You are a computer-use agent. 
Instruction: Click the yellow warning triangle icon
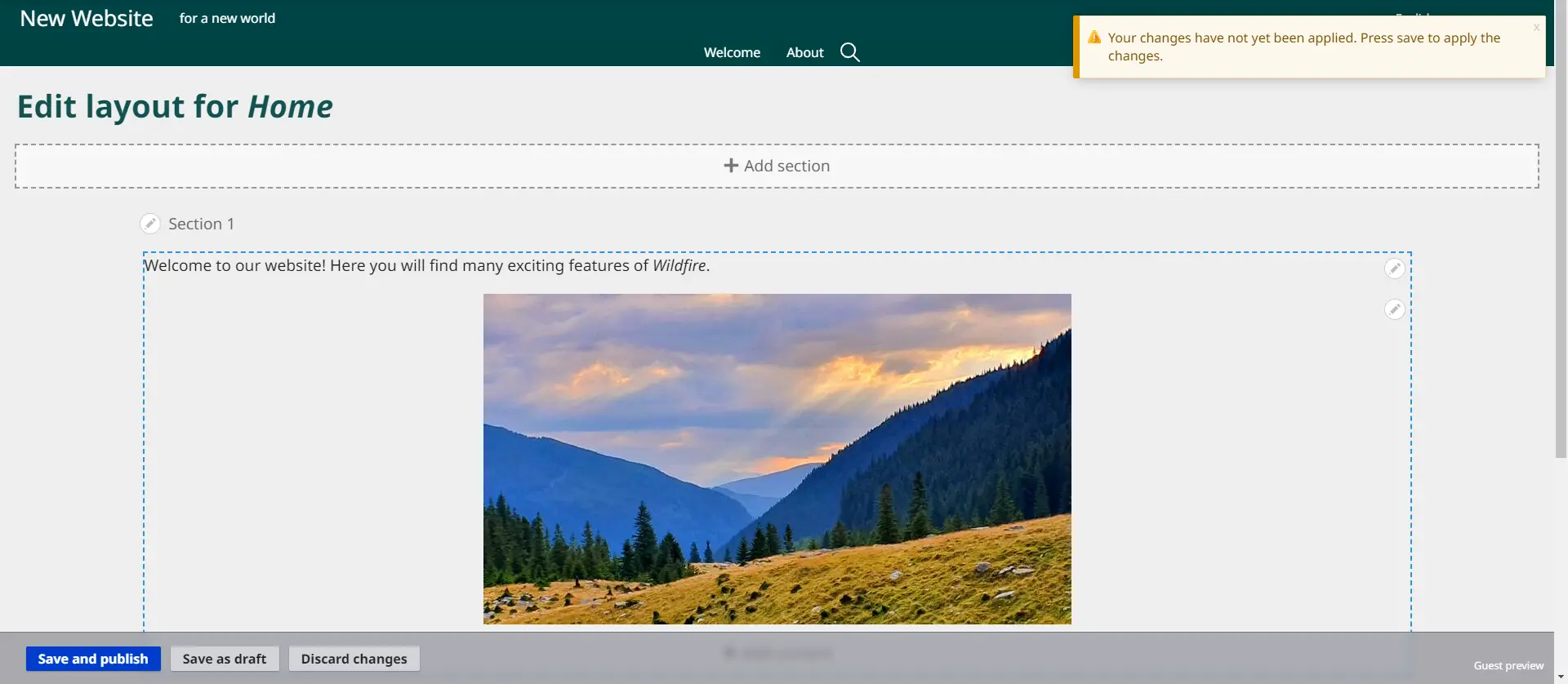click(1094, 38)
